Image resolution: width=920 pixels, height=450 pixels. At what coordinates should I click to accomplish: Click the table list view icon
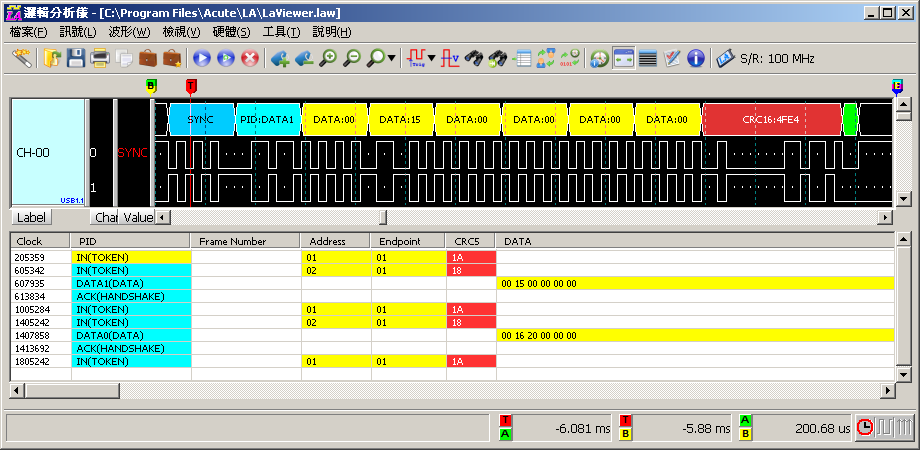click(522, 58)
